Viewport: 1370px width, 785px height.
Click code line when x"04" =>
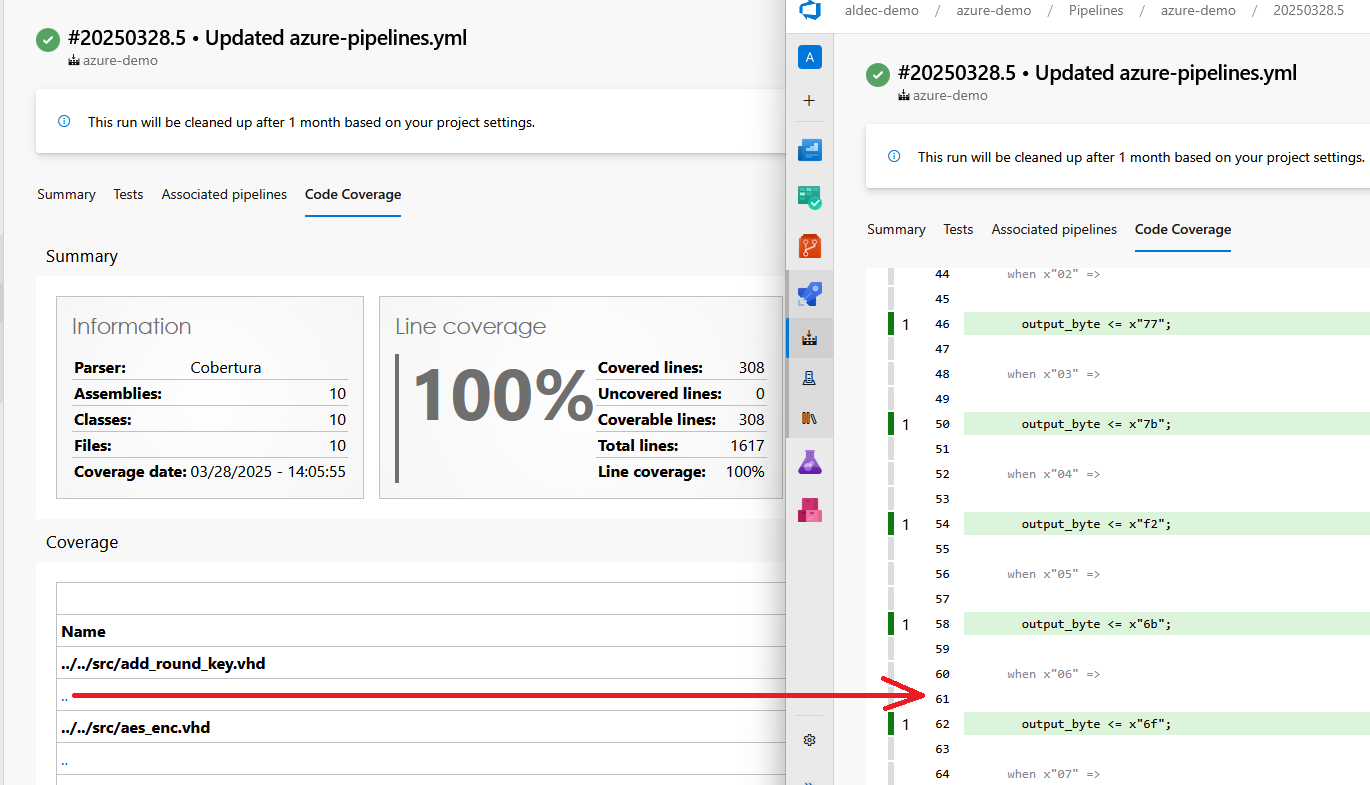click(x=1053, y=474)
